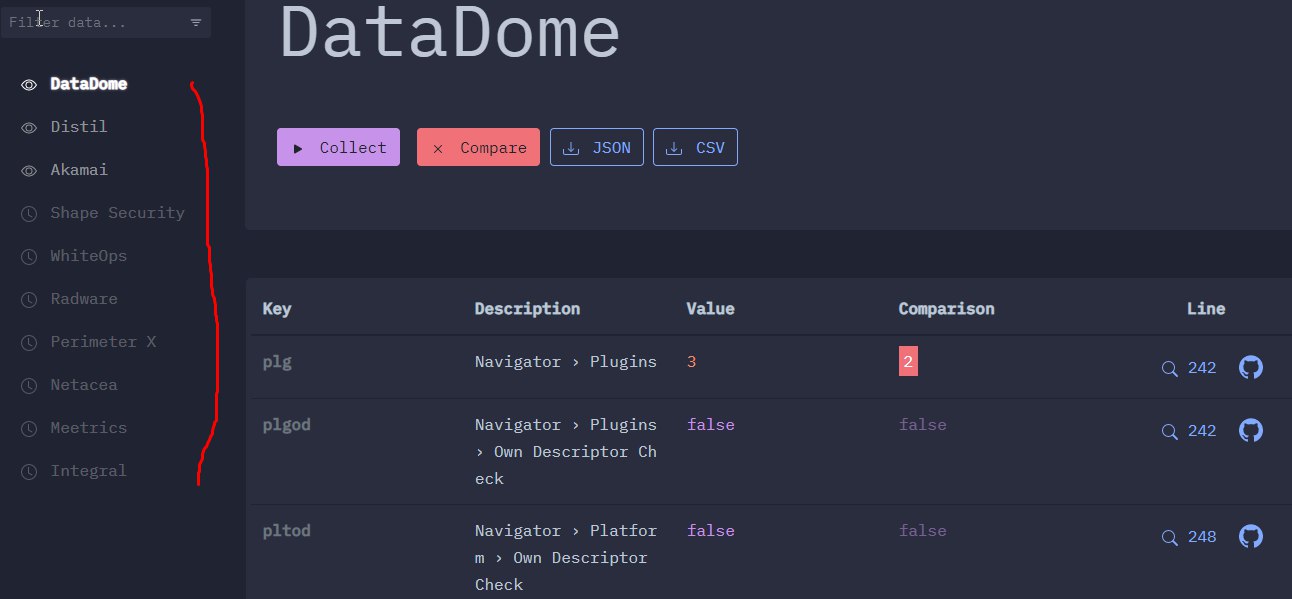Open line 248 link in pltod row

click(1202, 537)
